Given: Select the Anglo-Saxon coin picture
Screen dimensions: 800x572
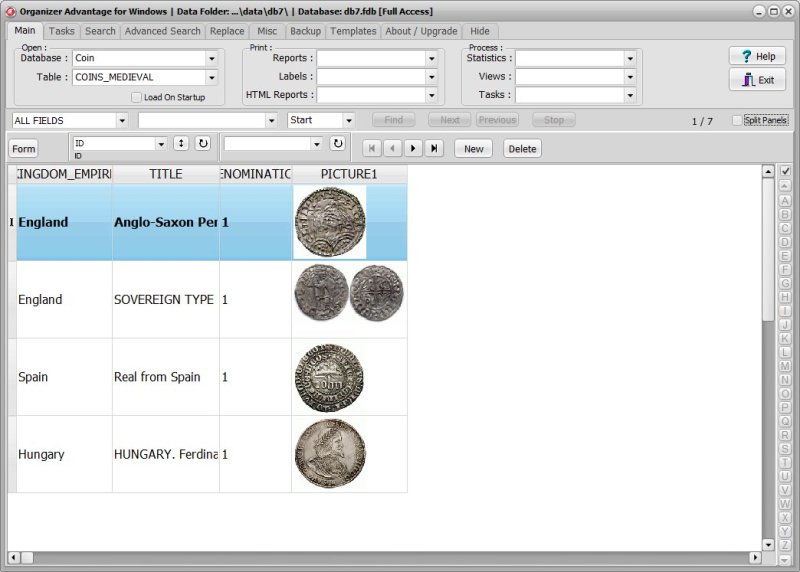Looking at the screenshot, I should click(330, 222).
